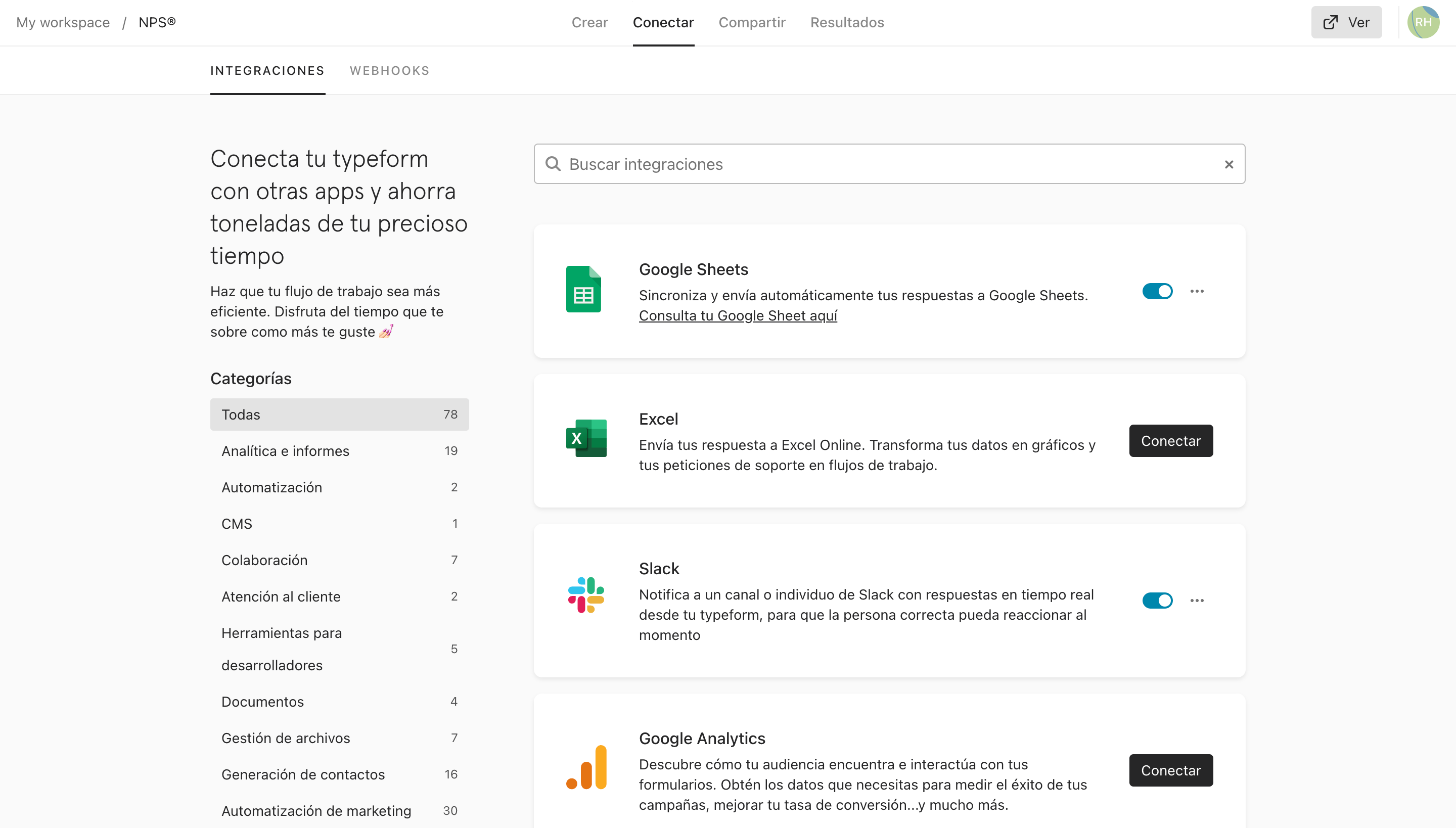
Task: Click the Google Sheets logo icon
Action: 583,290
